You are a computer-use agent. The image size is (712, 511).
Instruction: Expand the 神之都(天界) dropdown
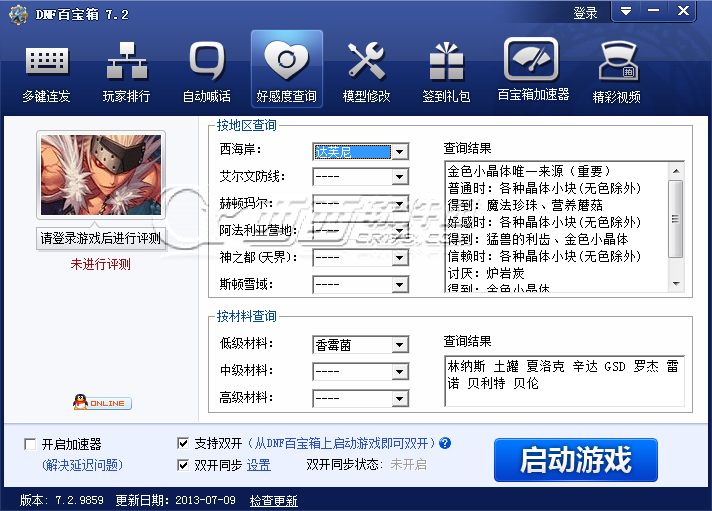tap(400, 258)
